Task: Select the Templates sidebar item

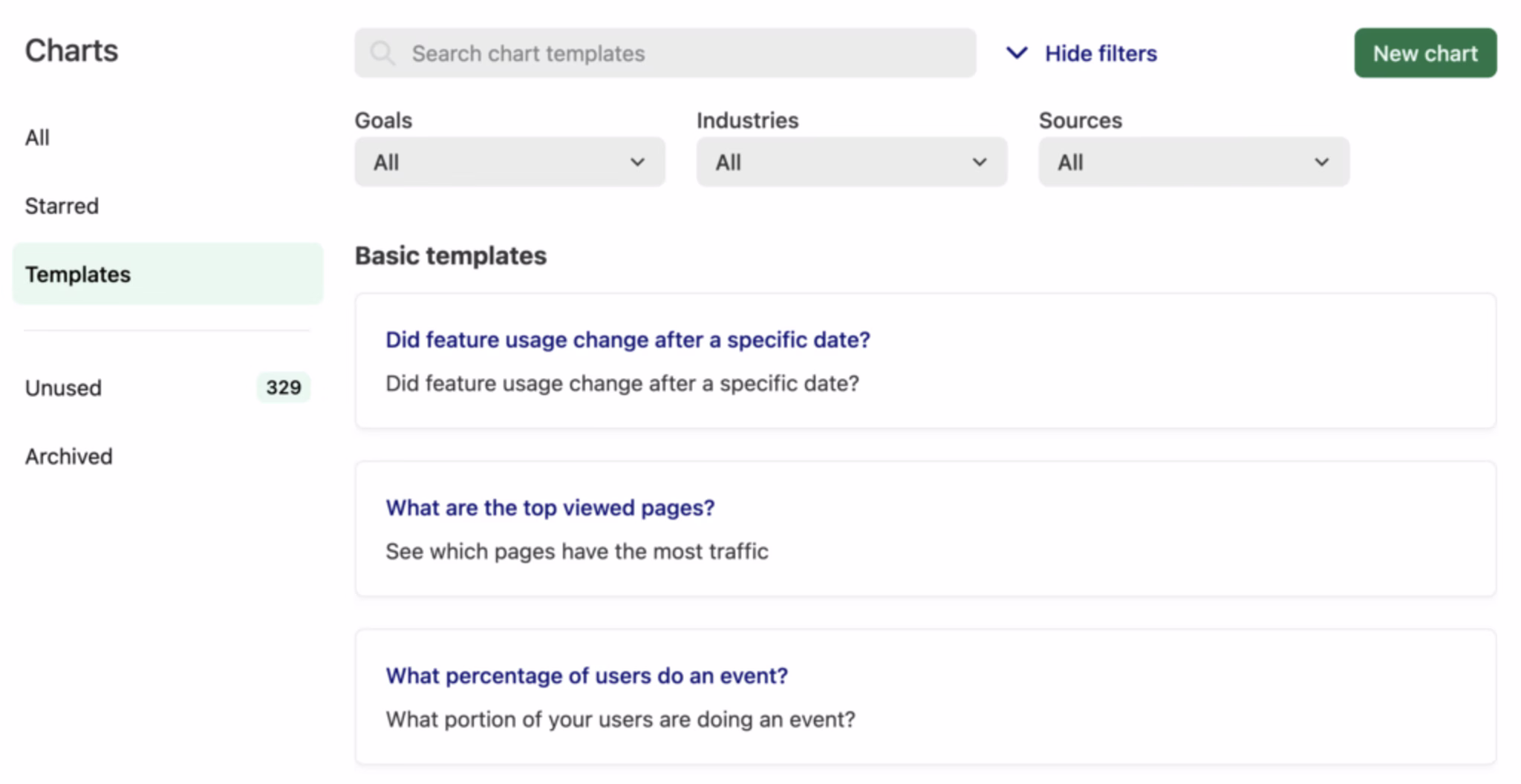Action: pos(78,274)
